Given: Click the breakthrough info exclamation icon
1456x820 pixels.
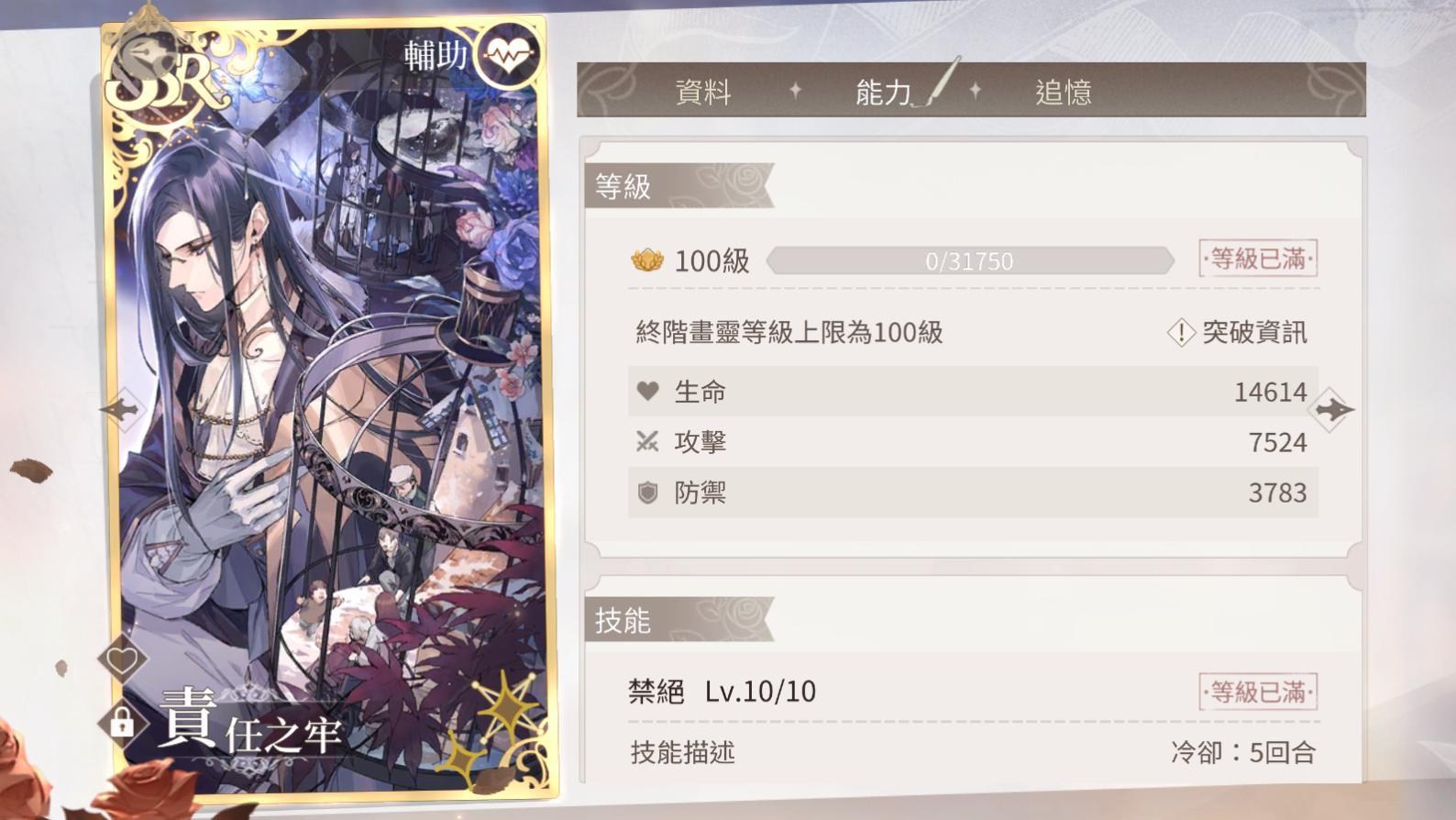Looking at the screenshot, I should click(1181, 332).
